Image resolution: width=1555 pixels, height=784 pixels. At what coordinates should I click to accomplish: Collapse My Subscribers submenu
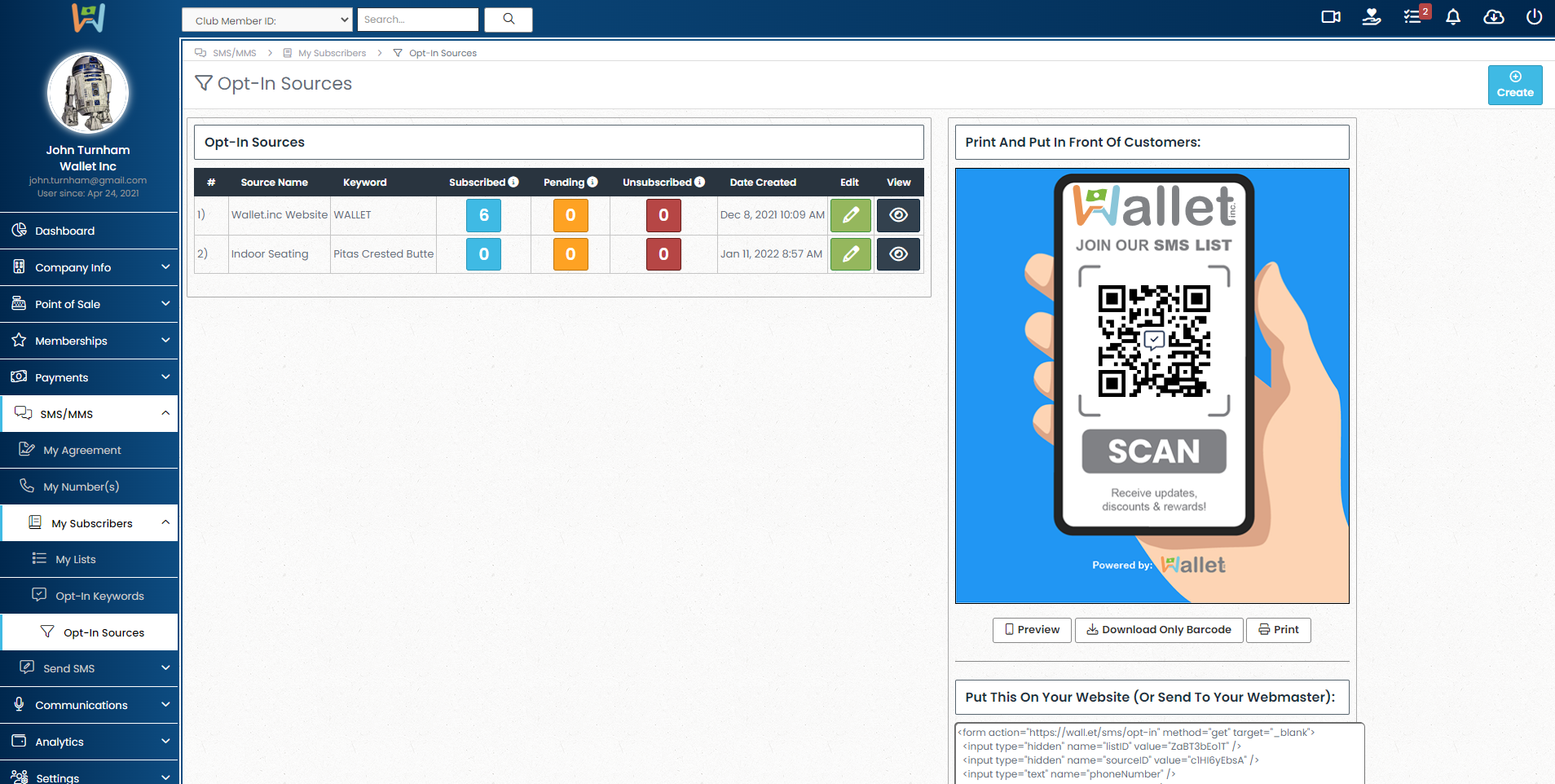tap(89, 523)
